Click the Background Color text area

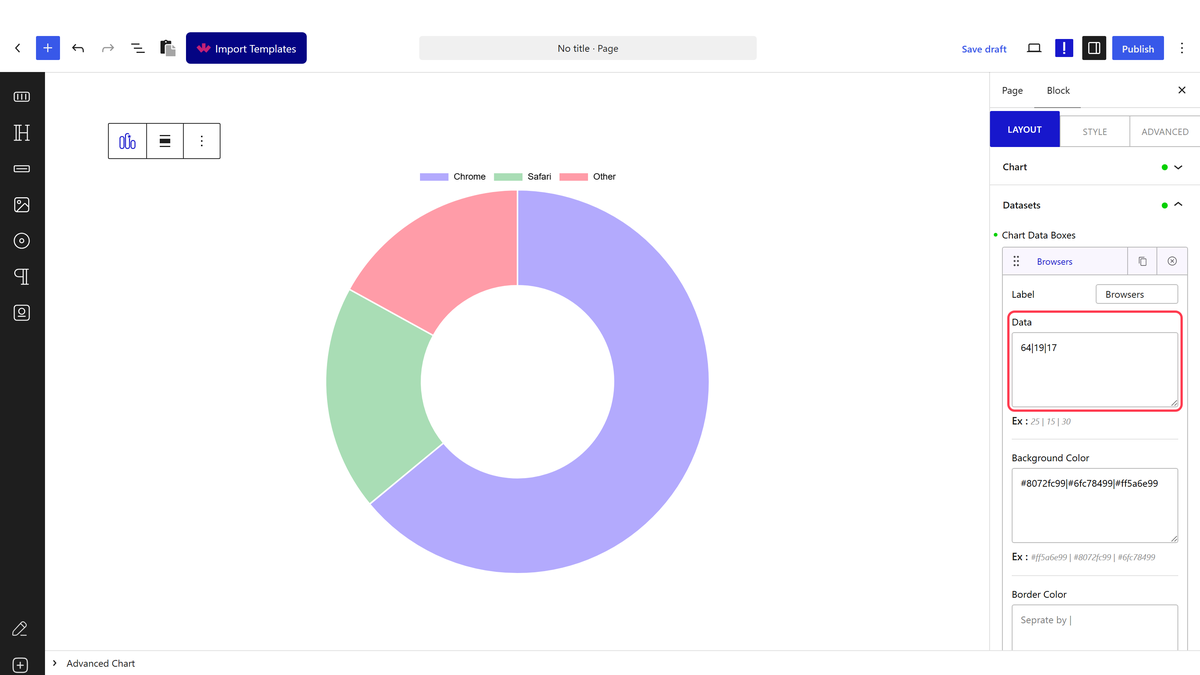[1094, 505]
